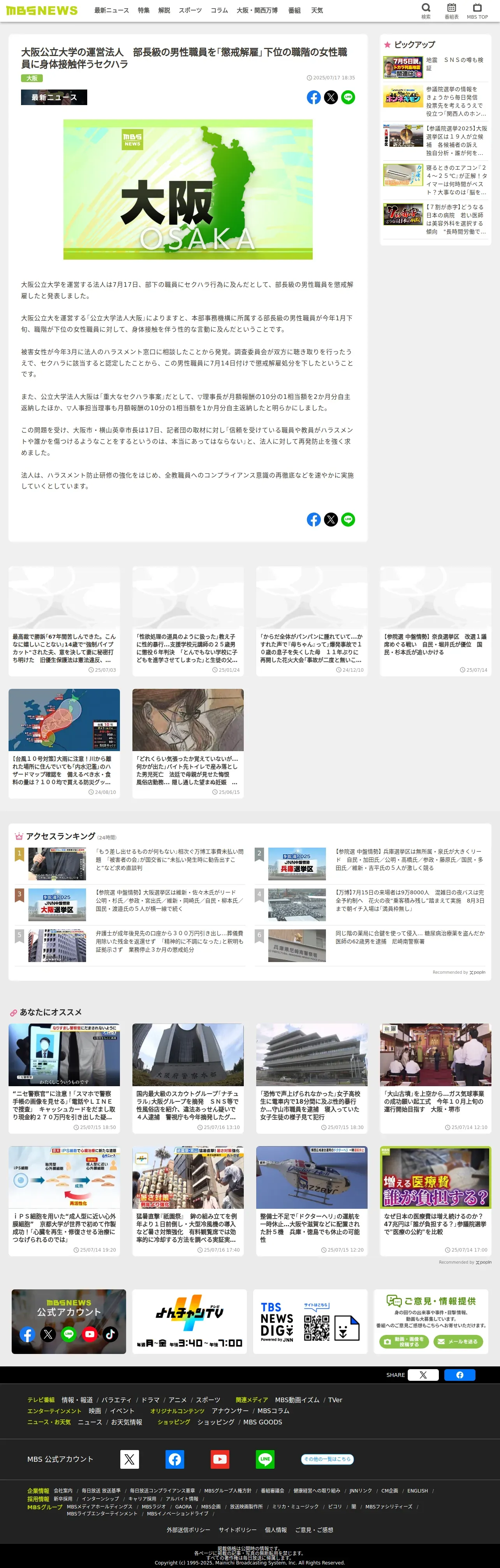This screenshot has height=1568, width=500.
Task: Open pickup article 地震 SNSの噂も検証
Action: pos(435,67)
